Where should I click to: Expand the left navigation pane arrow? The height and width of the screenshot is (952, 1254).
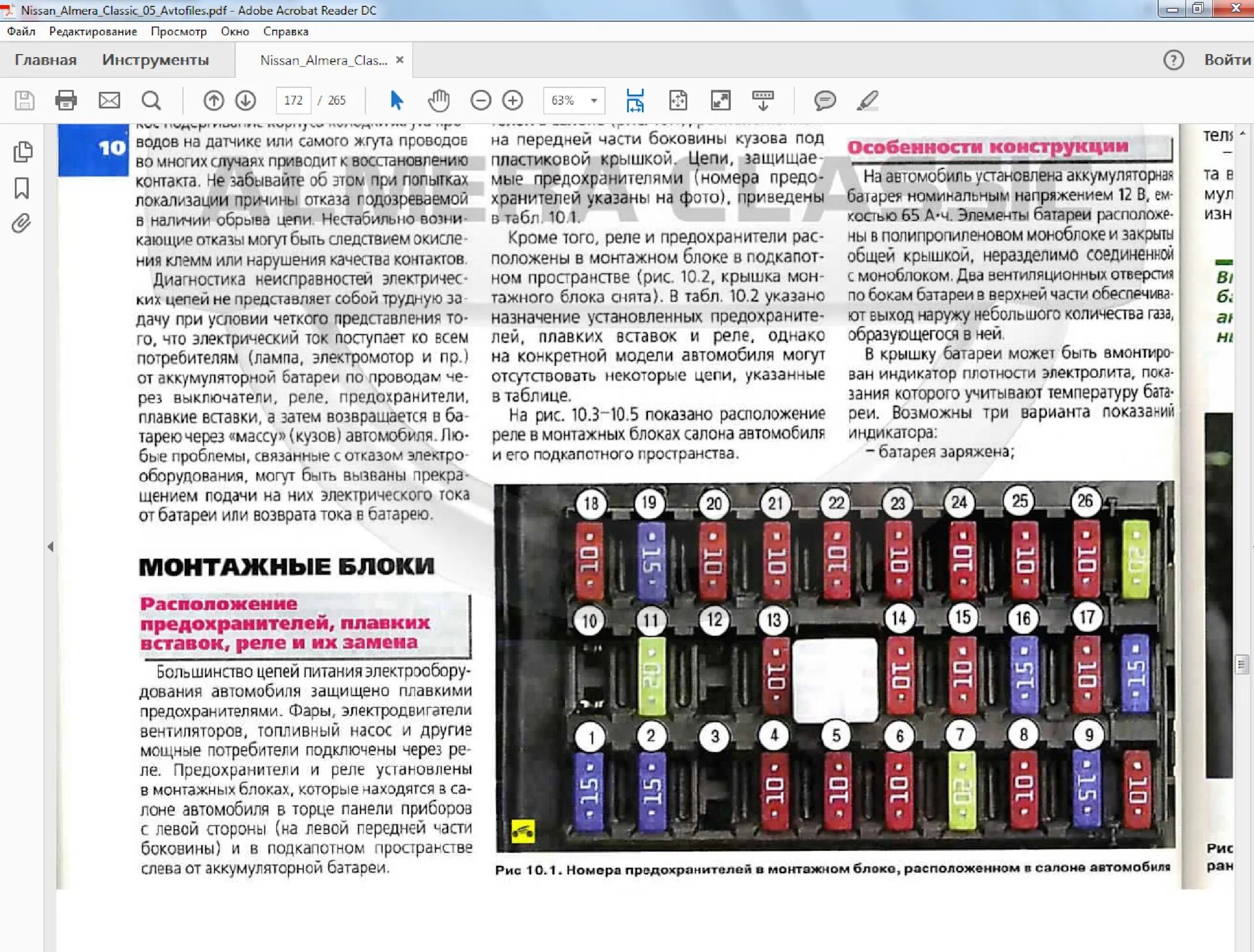(x=50, y=547)
